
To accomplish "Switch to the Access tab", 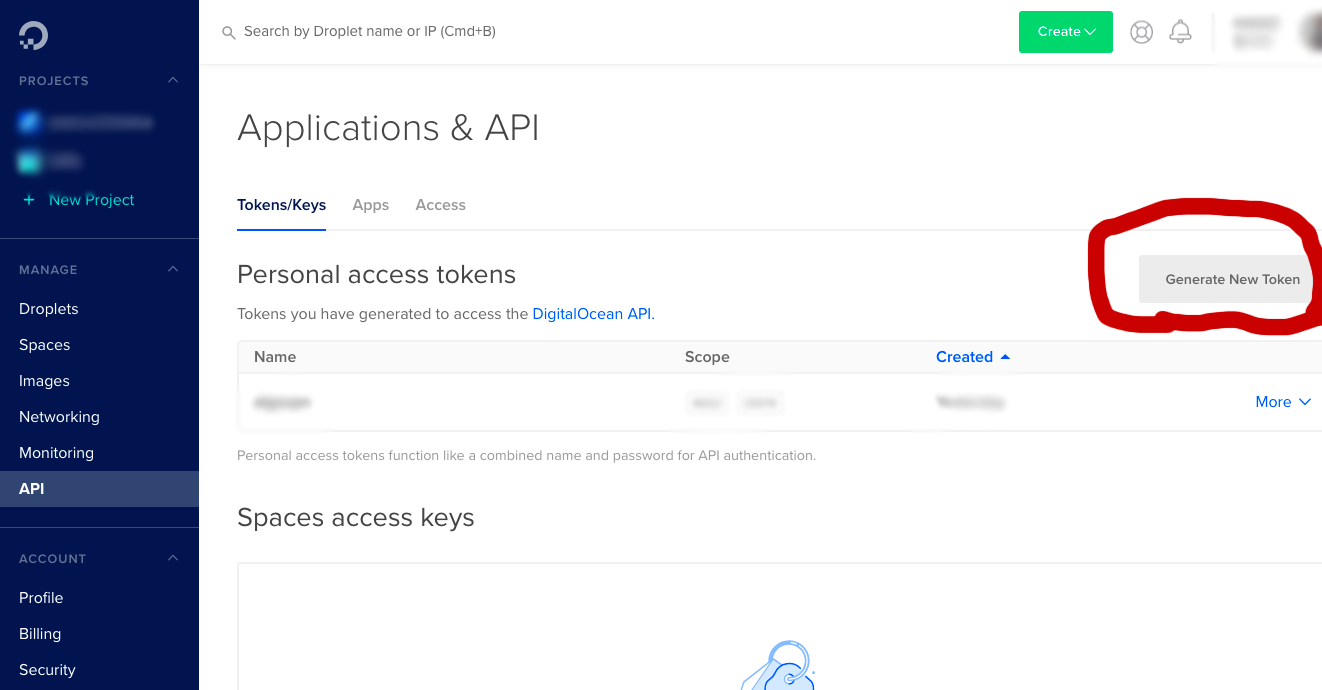I will coord(440,205).
